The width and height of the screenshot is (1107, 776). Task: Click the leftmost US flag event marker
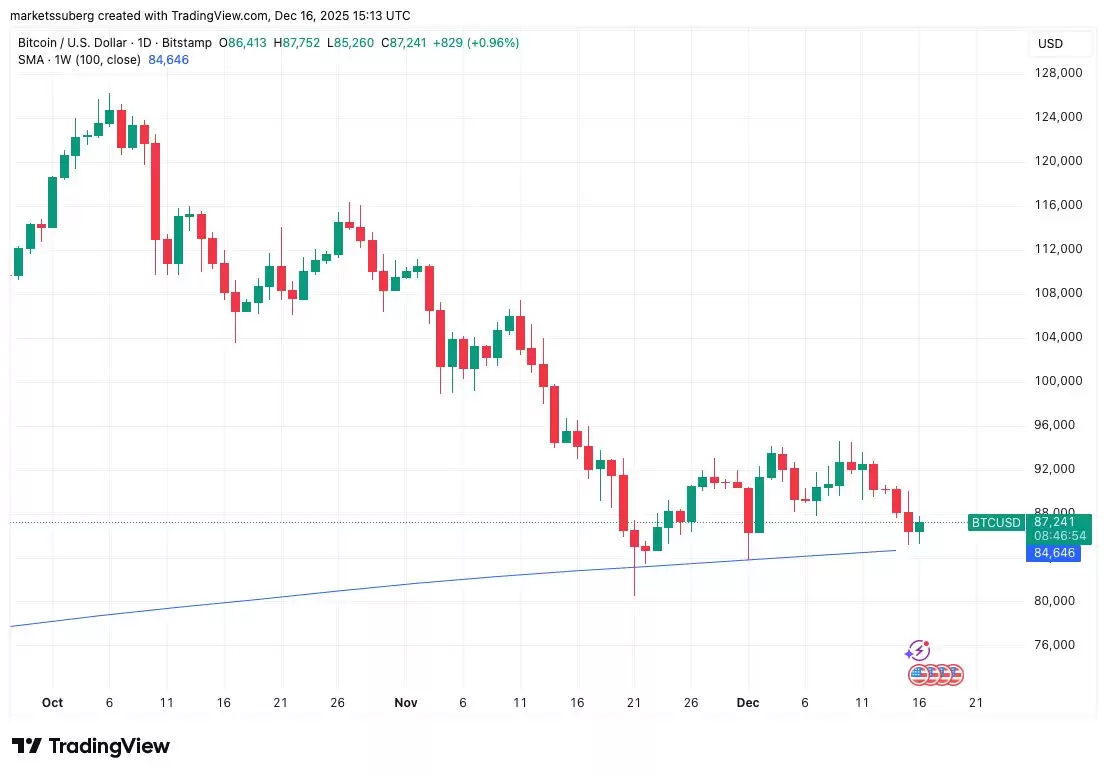918,674
